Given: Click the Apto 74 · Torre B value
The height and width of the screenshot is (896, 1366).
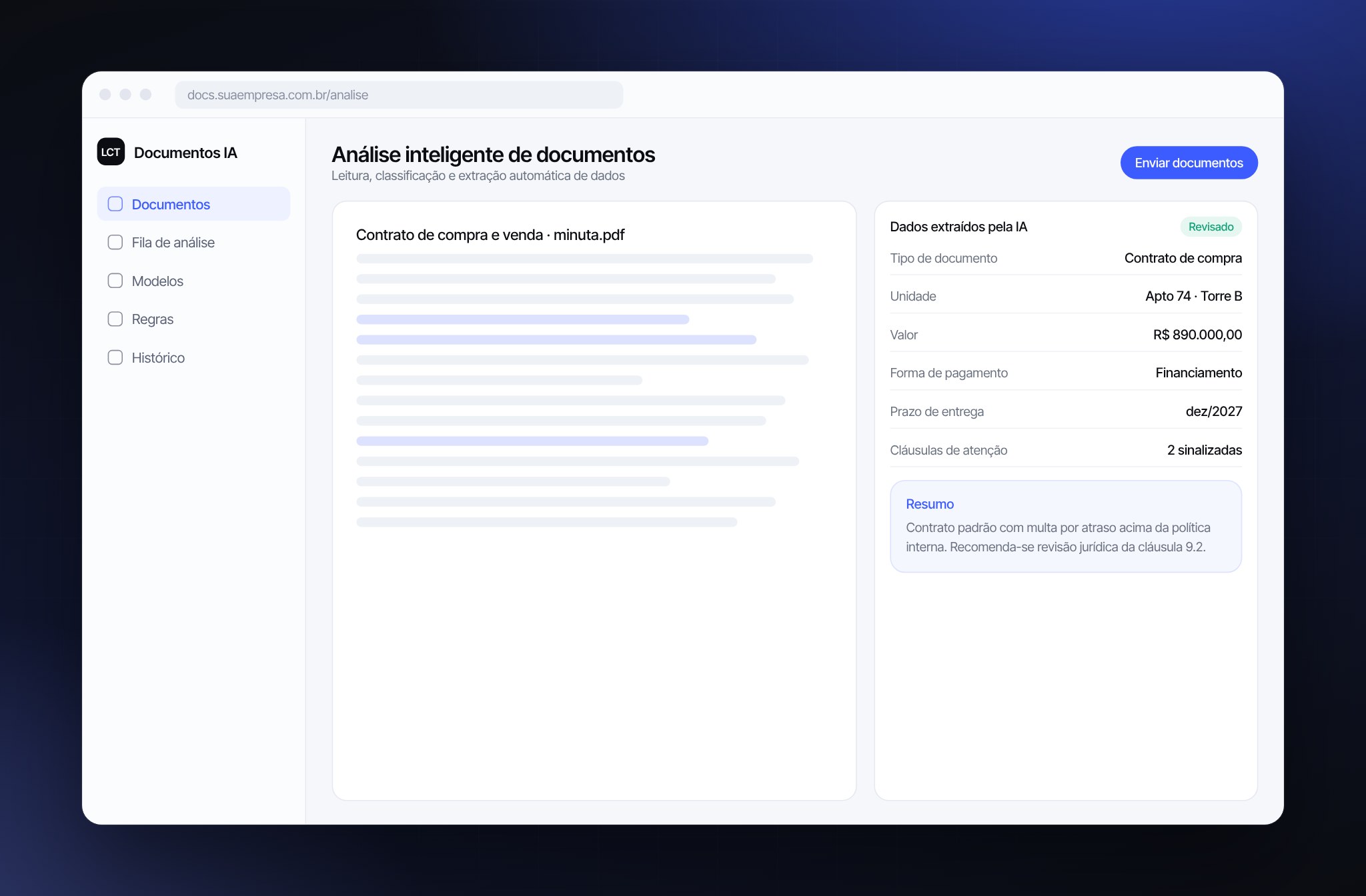Looking at the screenshot, I should coord(1193,296).
